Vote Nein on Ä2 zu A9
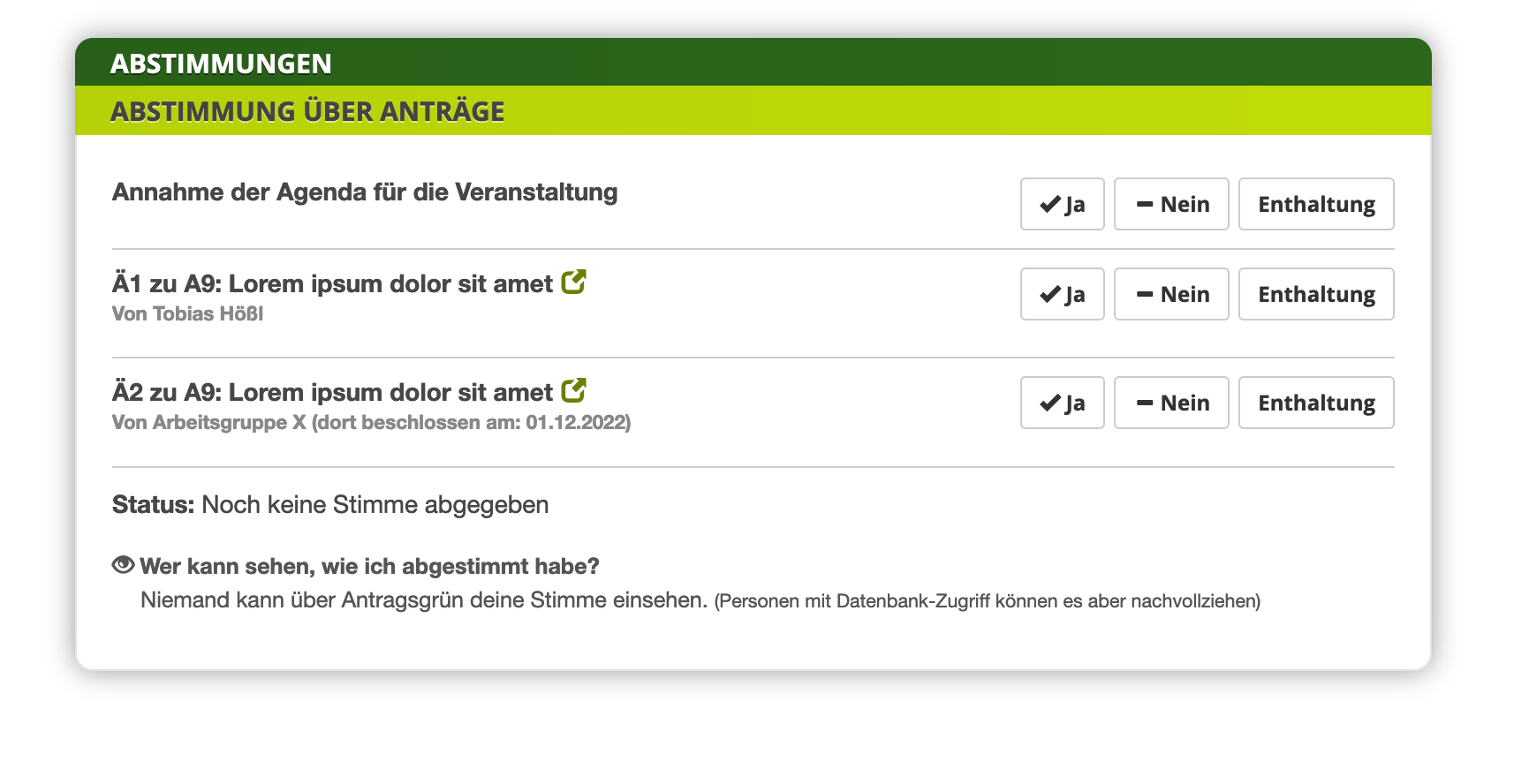 point(1170,403)
